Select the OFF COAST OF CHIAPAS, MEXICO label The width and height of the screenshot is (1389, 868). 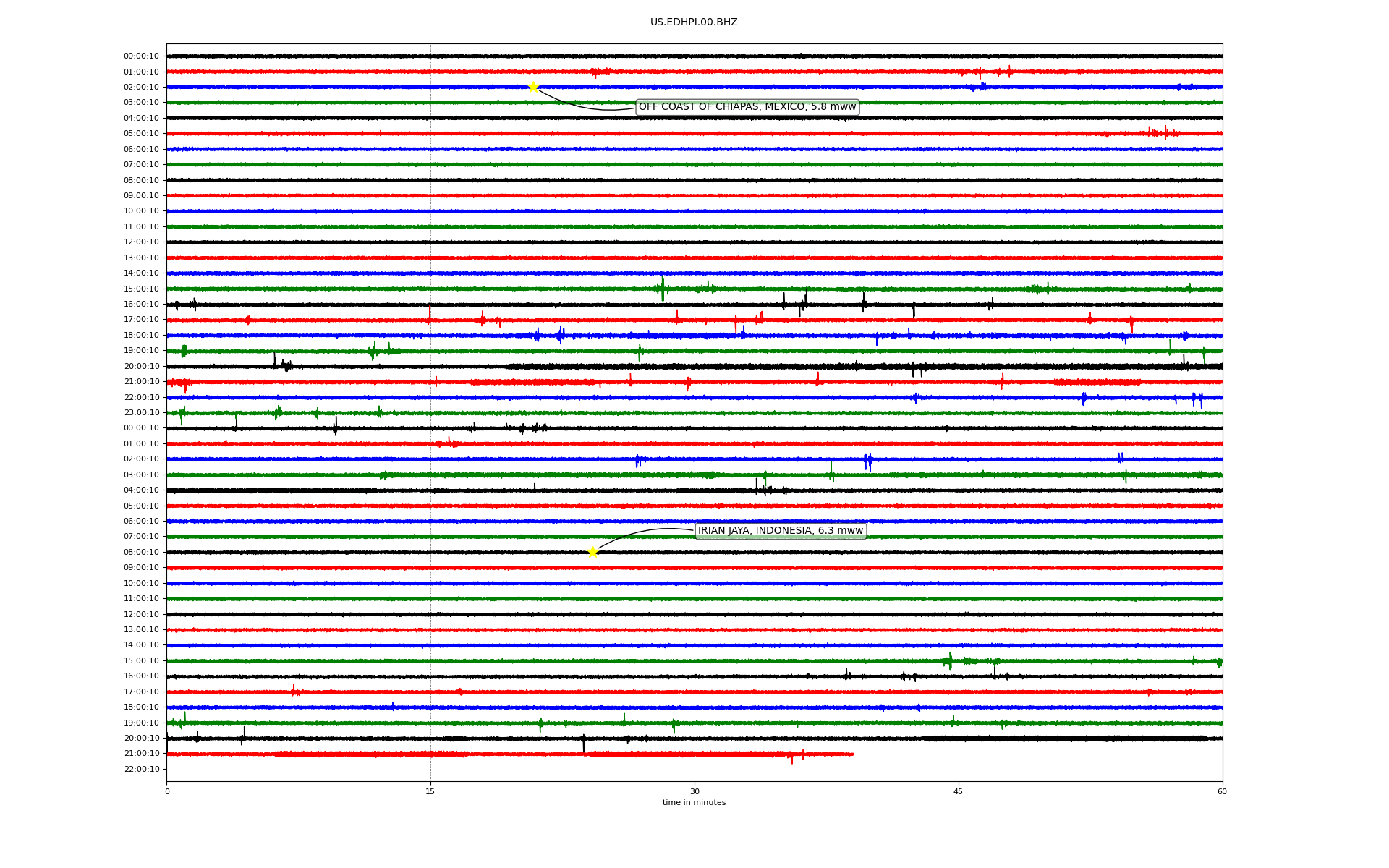tap(747, 107)
